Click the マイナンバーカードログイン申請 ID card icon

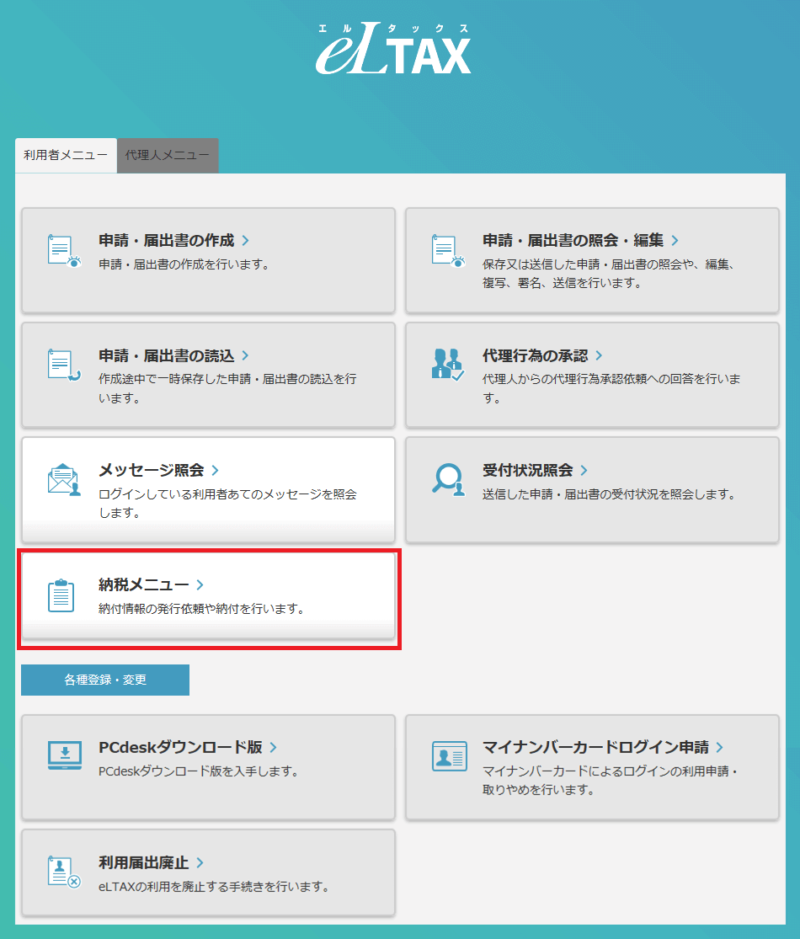(449, 756)
